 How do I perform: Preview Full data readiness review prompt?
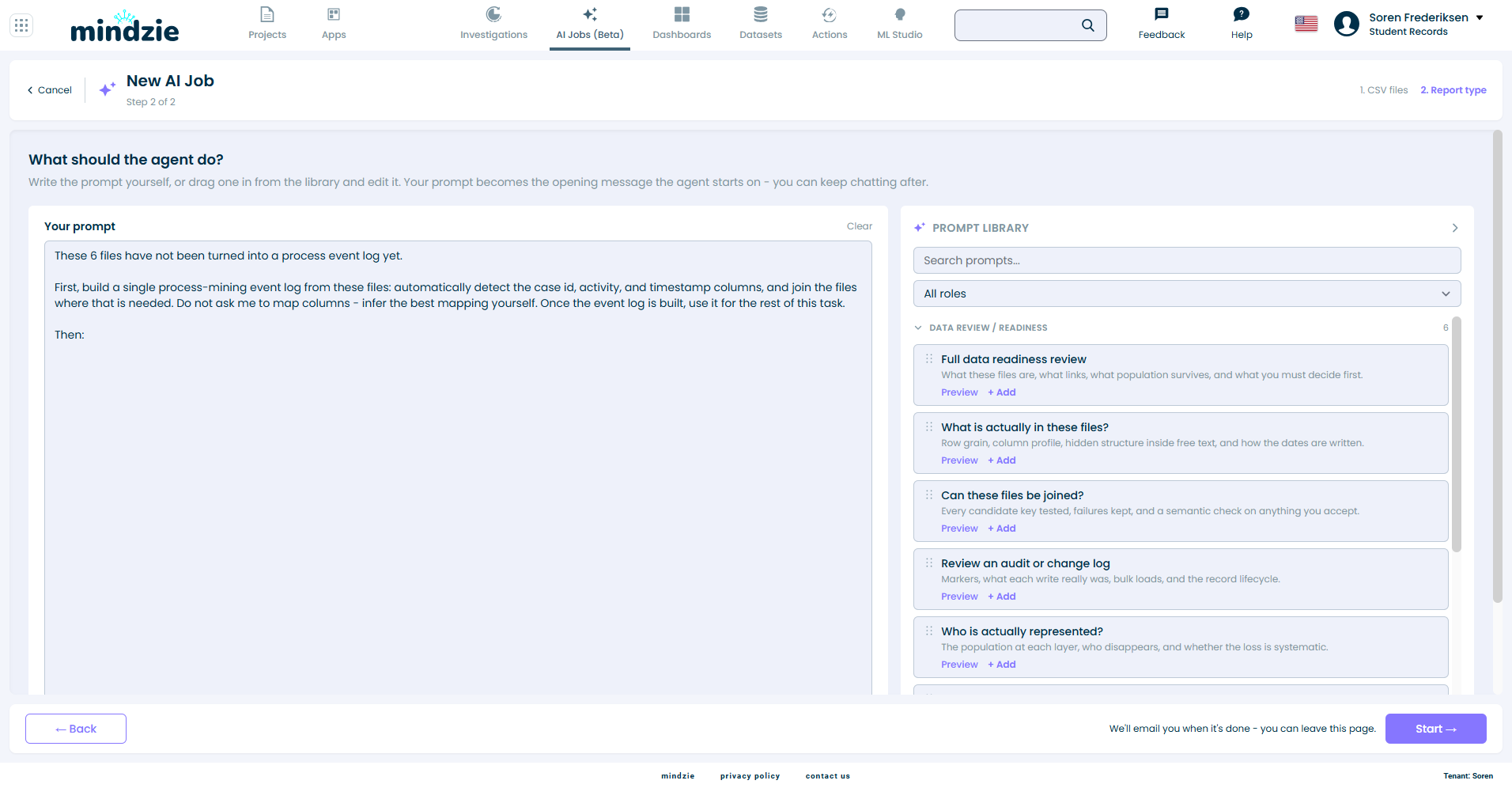pyautogui.click(x=959, y=392)
